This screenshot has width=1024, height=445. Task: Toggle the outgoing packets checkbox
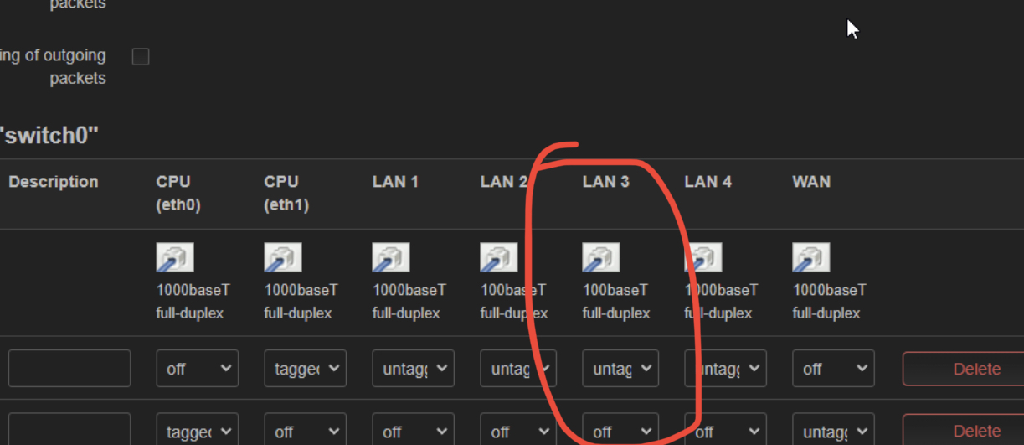click(140, 57)
